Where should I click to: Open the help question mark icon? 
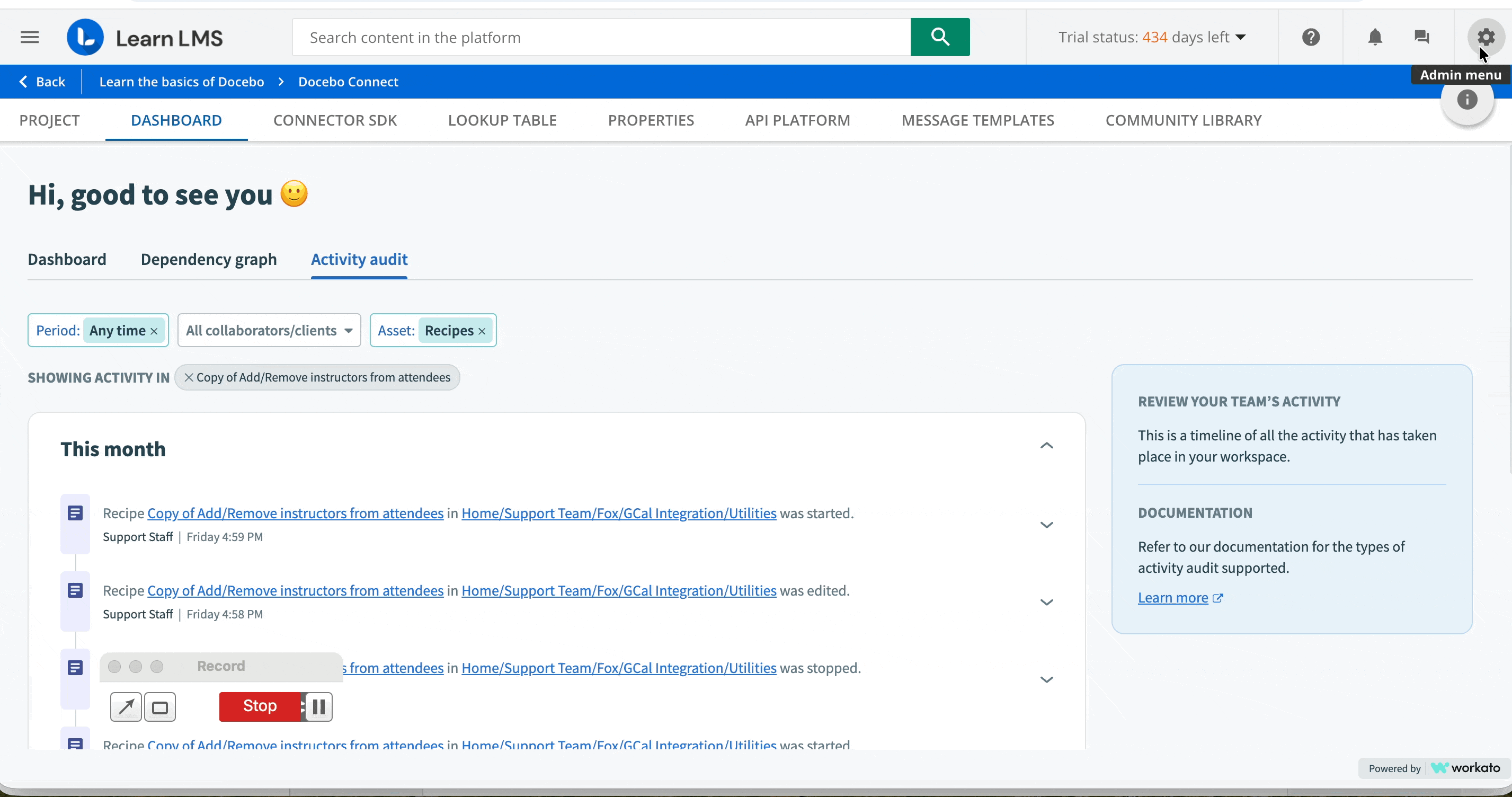1311,38
